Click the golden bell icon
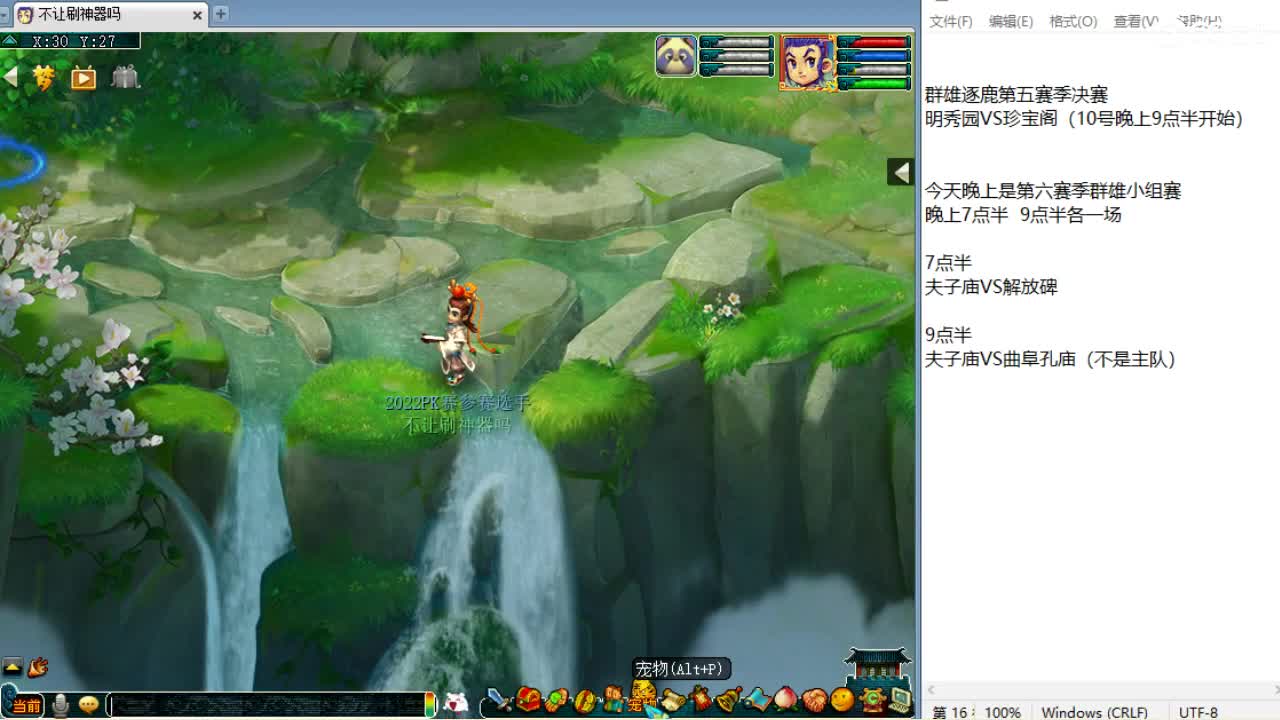 coord(729,699)
